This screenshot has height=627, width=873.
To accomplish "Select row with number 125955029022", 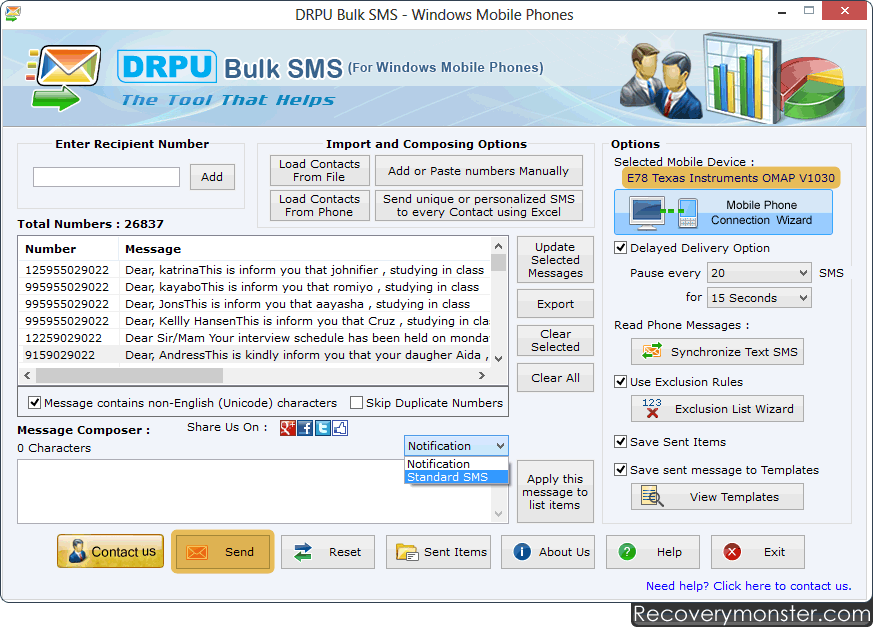I will click(x=255, y=270).
